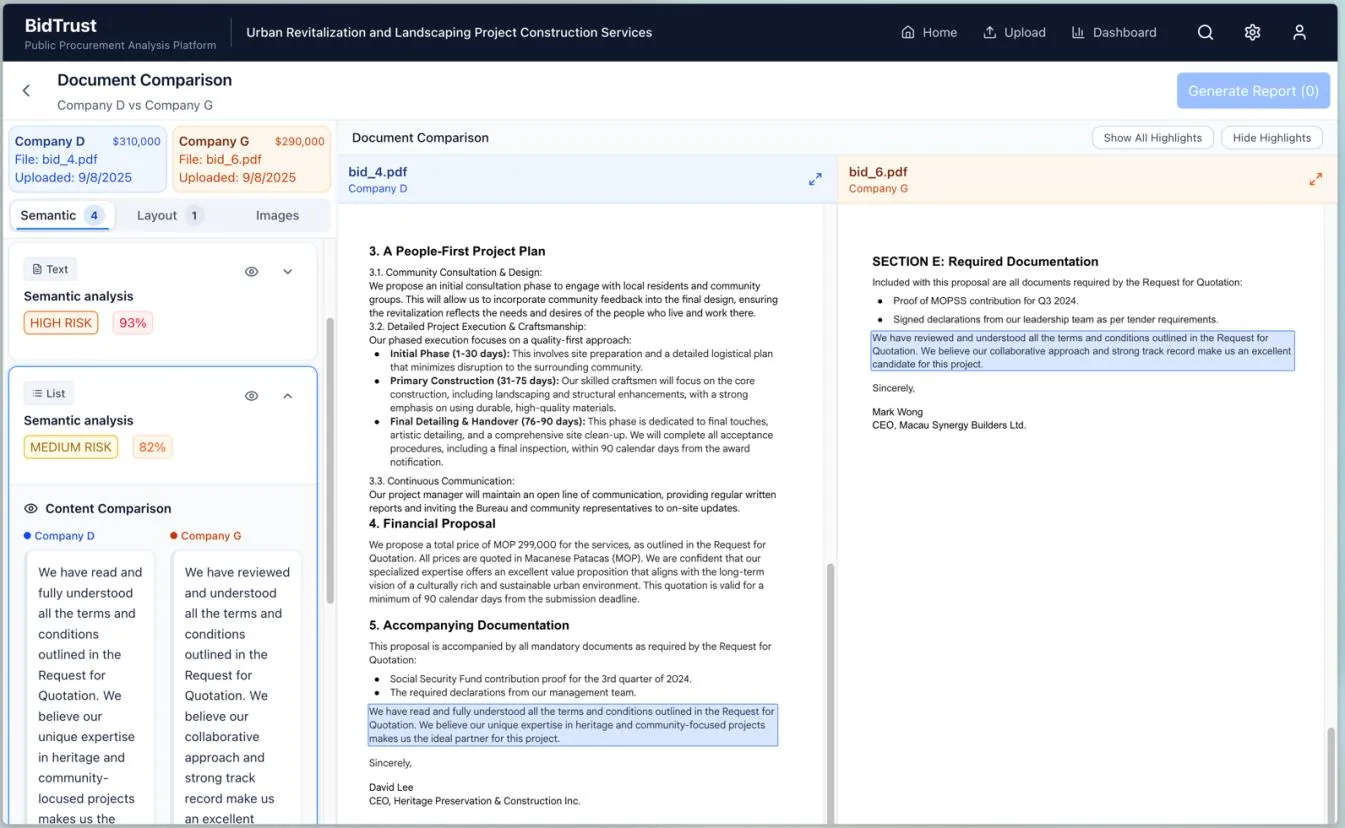Click Show All Highlights

pos(1153,138)
